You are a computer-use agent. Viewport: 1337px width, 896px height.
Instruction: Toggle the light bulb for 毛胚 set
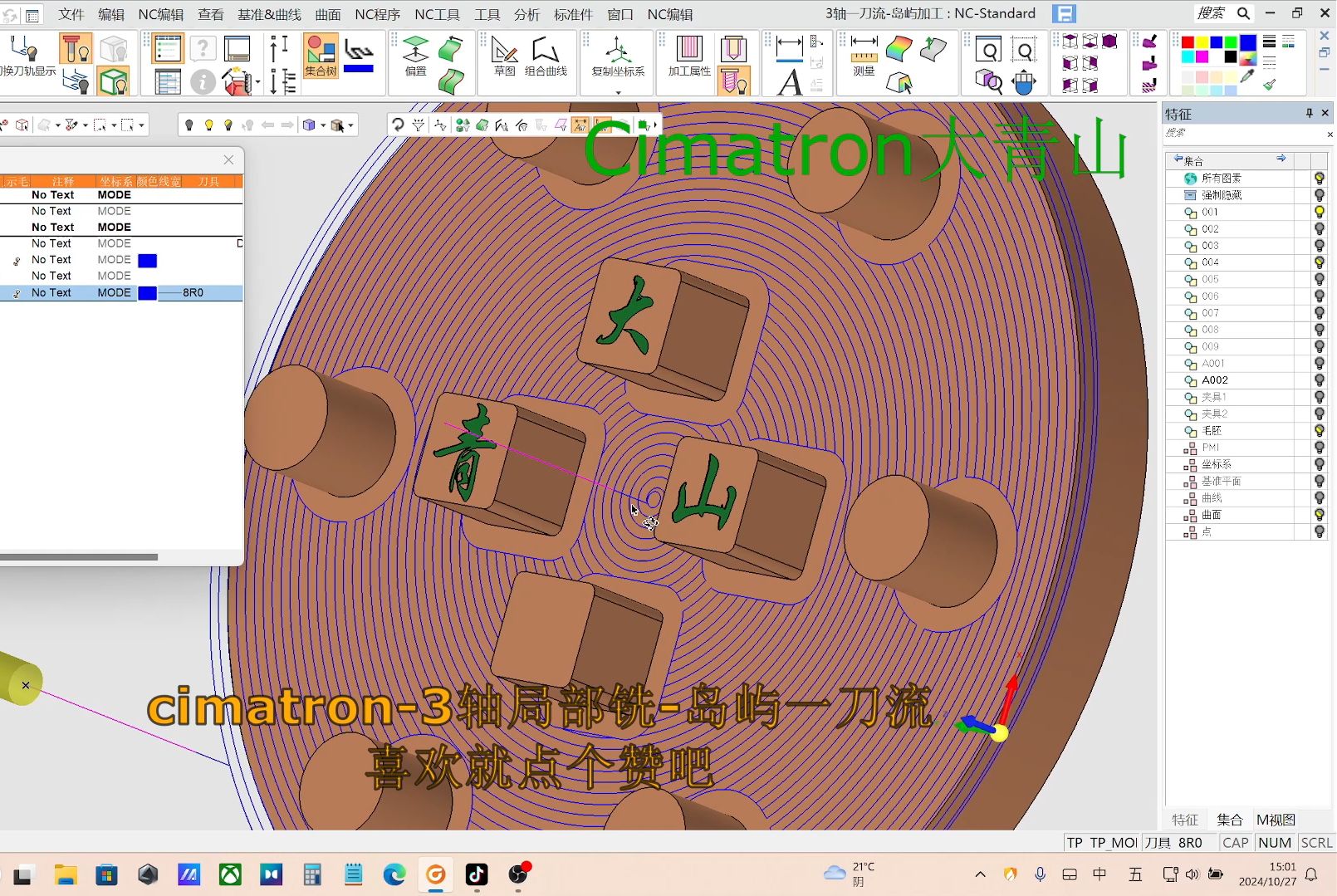pos(1319,431)
